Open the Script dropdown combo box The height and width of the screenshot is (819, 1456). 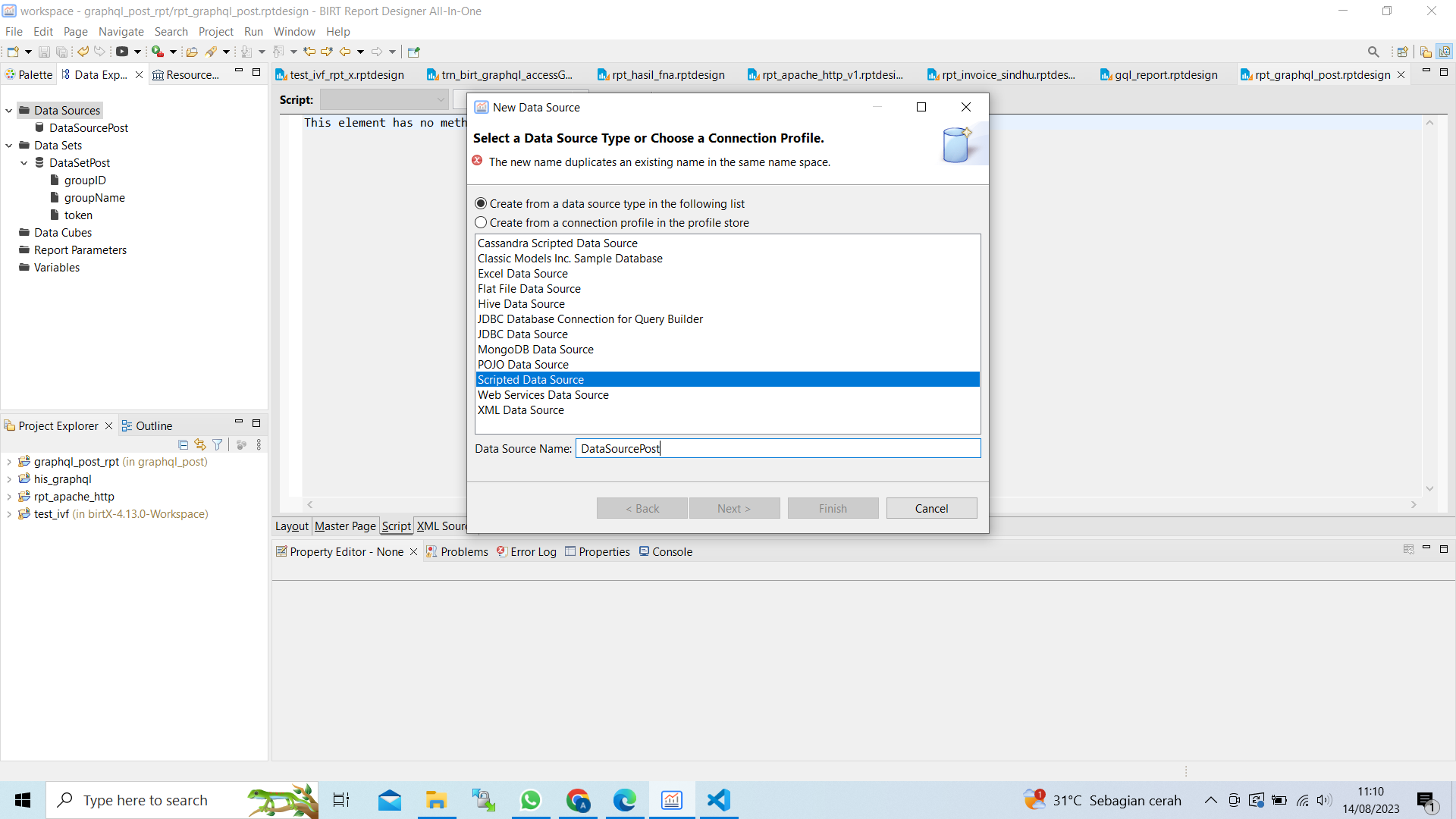[x=384, y=99]
